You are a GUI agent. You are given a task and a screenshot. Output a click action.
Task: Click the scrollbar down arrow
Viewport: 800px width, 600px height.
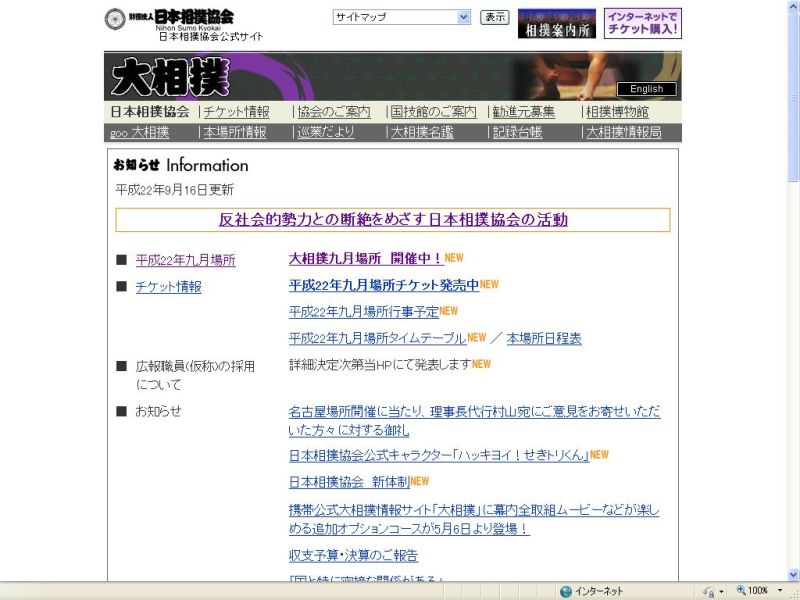coord(794,575)
